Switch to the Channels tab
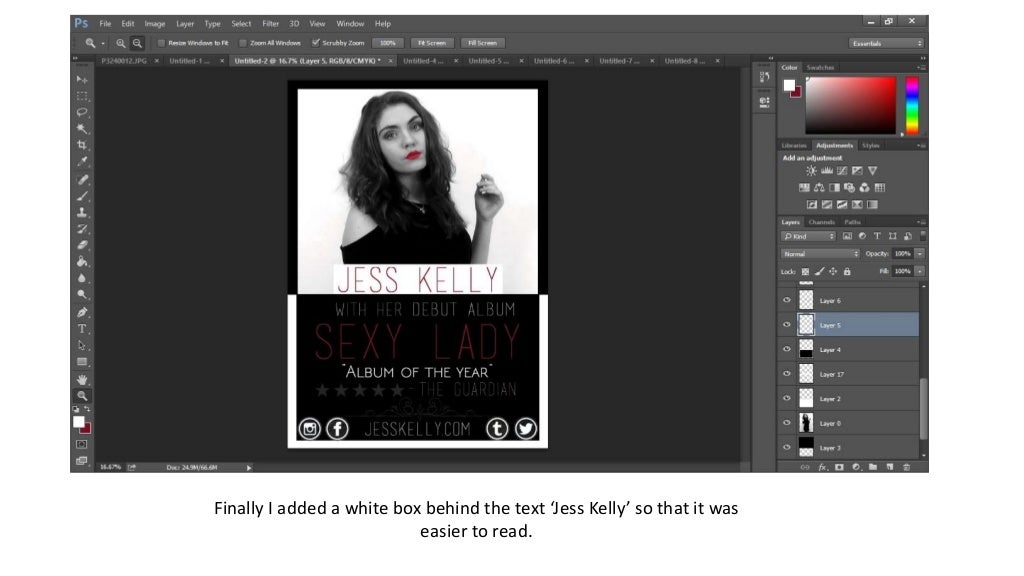 822,222
